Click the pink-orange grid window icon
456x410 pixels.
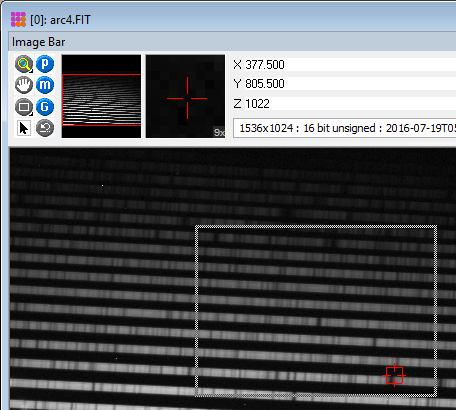(x=18, y=19)
